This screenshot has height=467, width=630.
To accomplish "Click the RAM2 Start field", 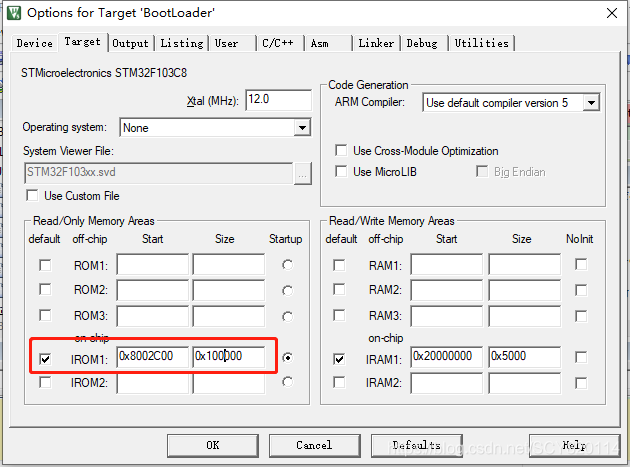I will pos(446,290).
